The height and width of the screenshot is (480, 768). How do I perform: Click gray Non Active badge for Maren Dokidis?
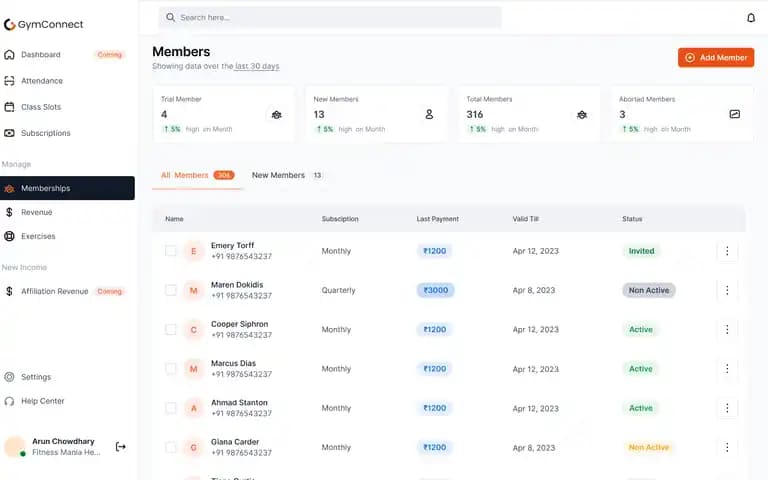point(648,290)
